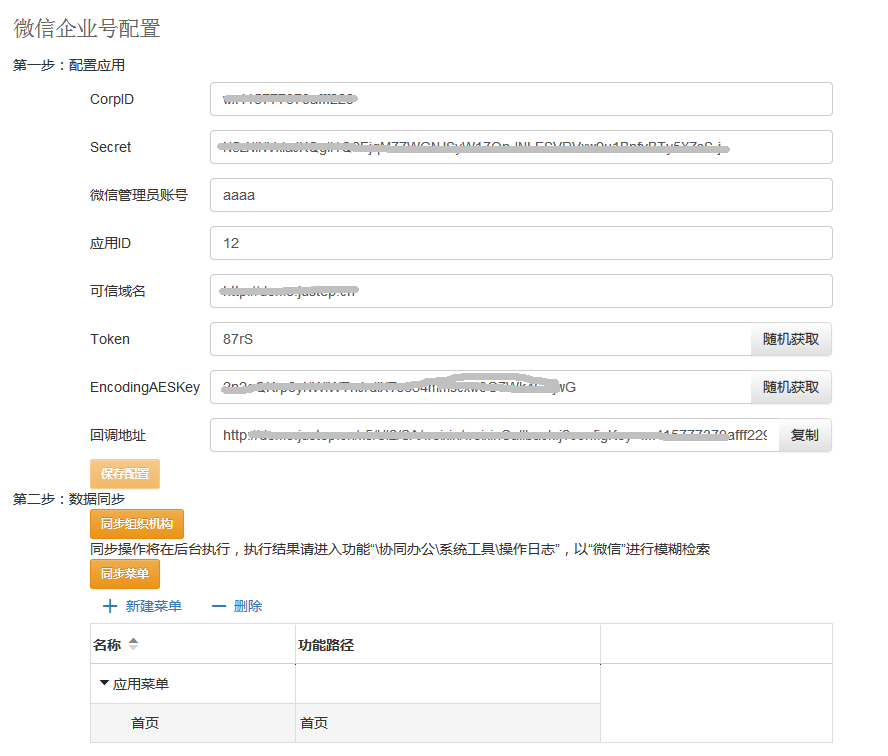
Task: Click the 第二步：数据同步 heading
Action: coord(69,499)
